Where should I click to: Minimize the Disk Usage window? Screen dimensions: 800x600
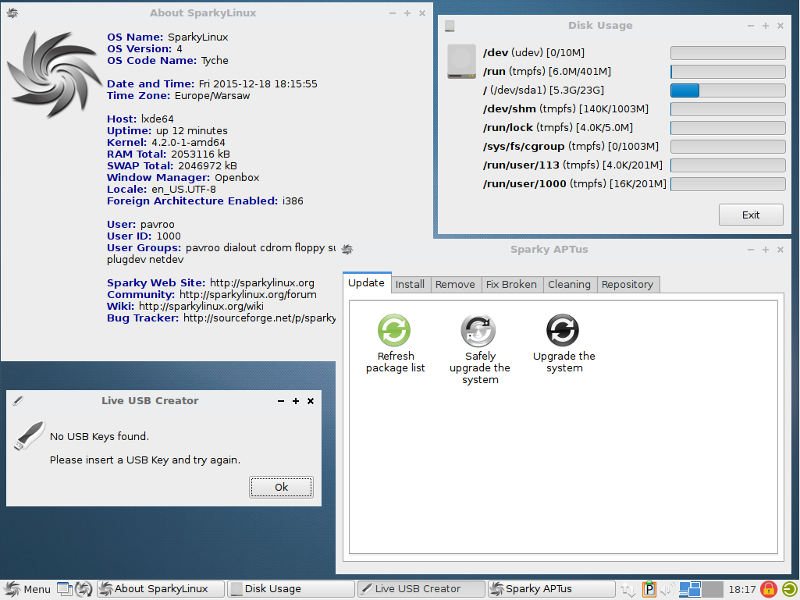(751, 26)
